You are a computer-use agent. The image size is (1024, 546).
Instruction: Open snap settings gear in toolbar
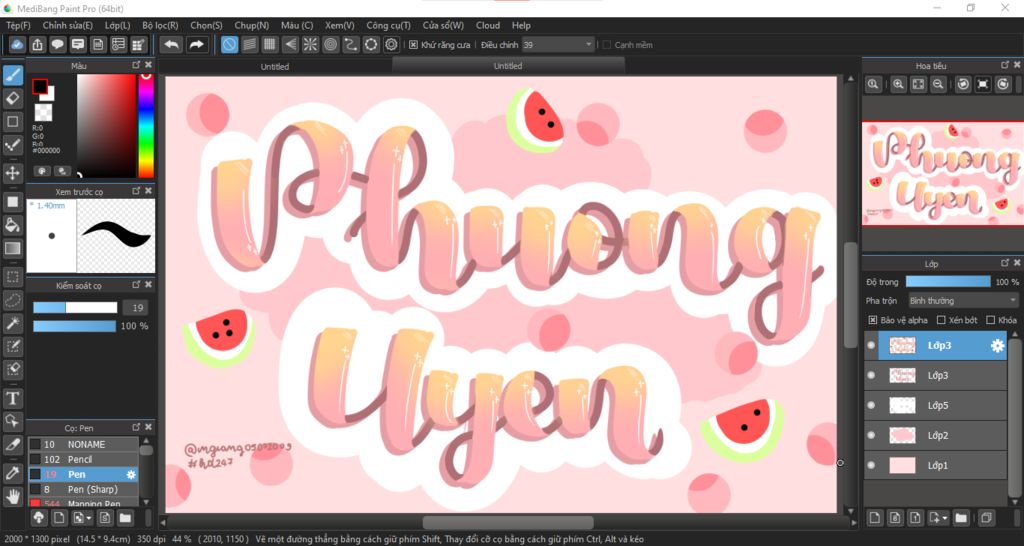click(x=391, y=44)
